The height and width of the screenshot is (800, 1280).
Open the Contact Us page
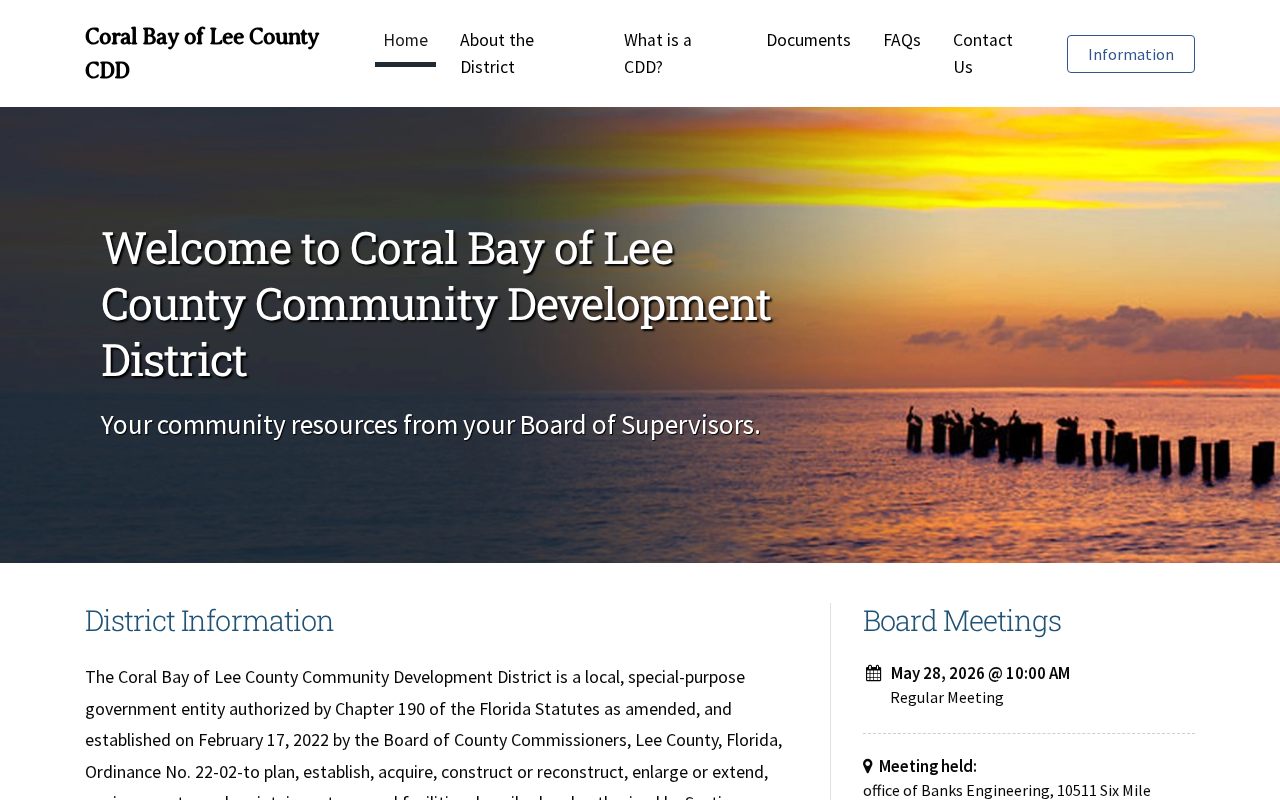[983, 53]
